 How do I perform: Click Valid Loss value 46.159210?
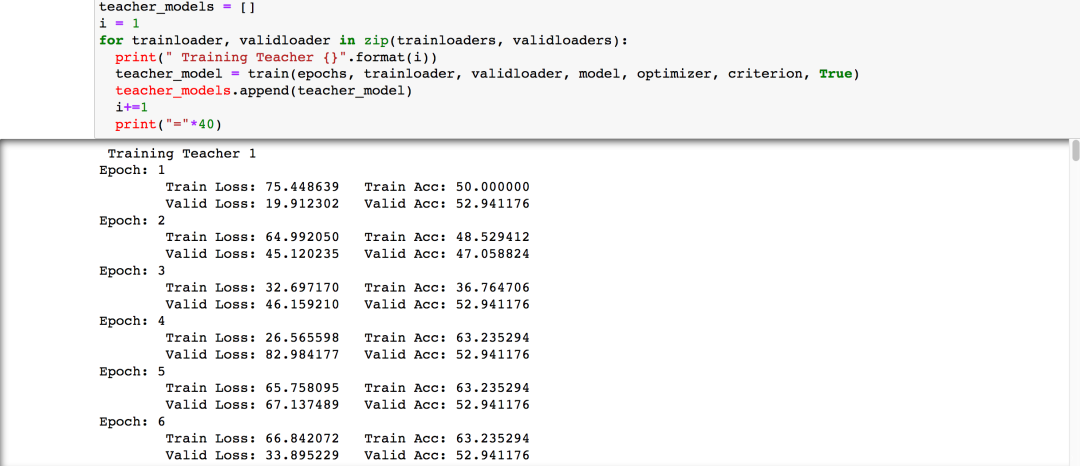coord(302,304)
